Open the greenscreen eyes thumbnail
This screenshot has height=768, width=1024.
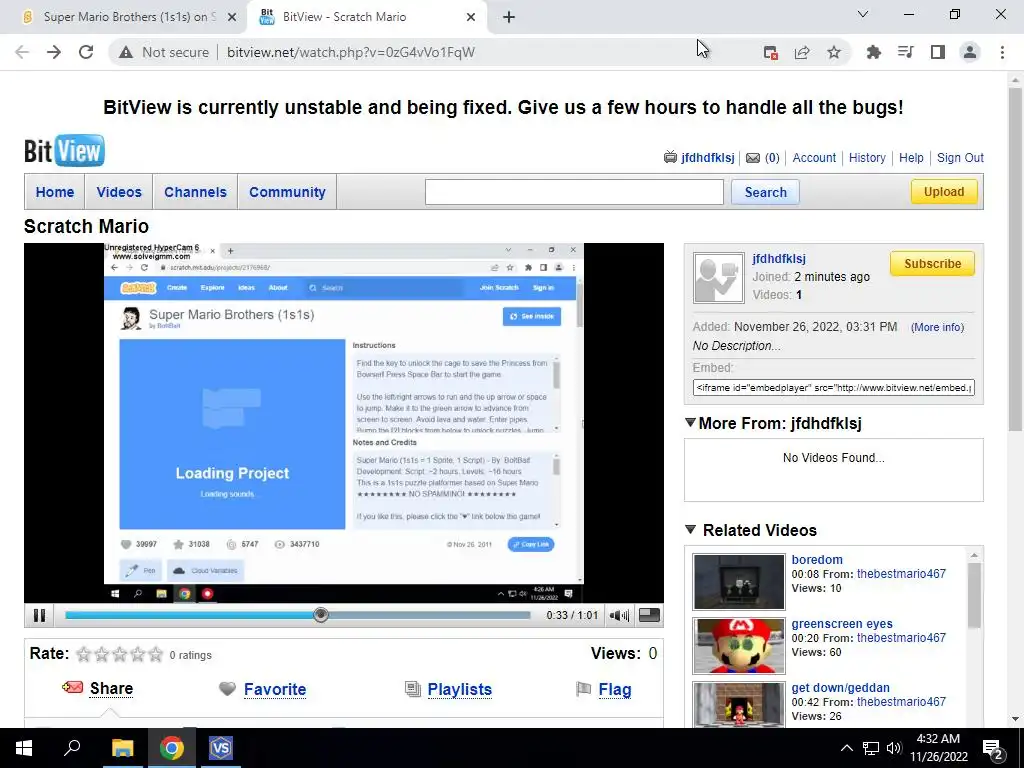(739, 646)
